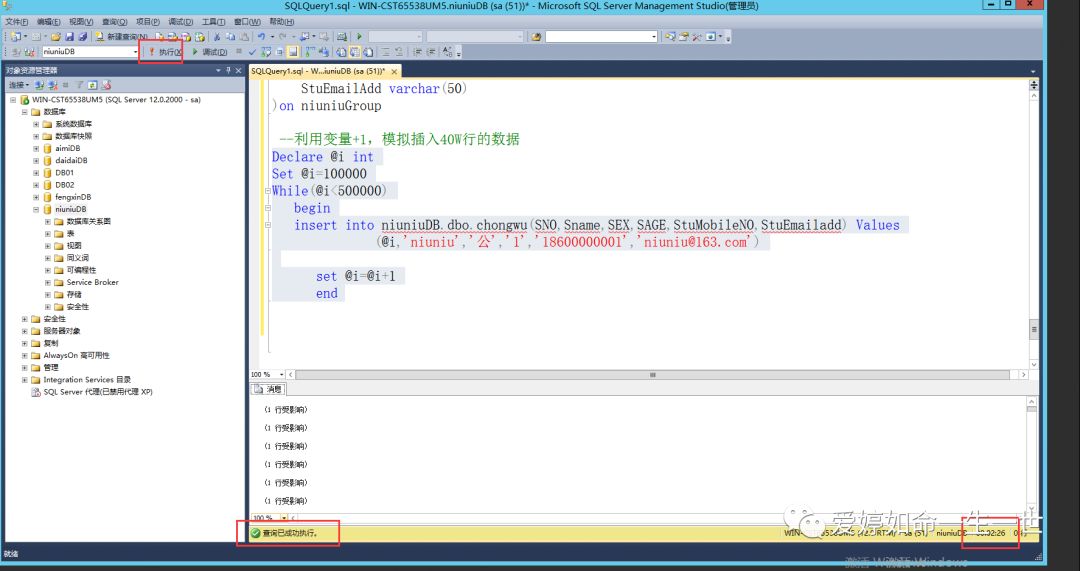Viewport: 1080px width, 571px height.
Task: Toggle Include Client Statistics icon
Action: point(324,52)
